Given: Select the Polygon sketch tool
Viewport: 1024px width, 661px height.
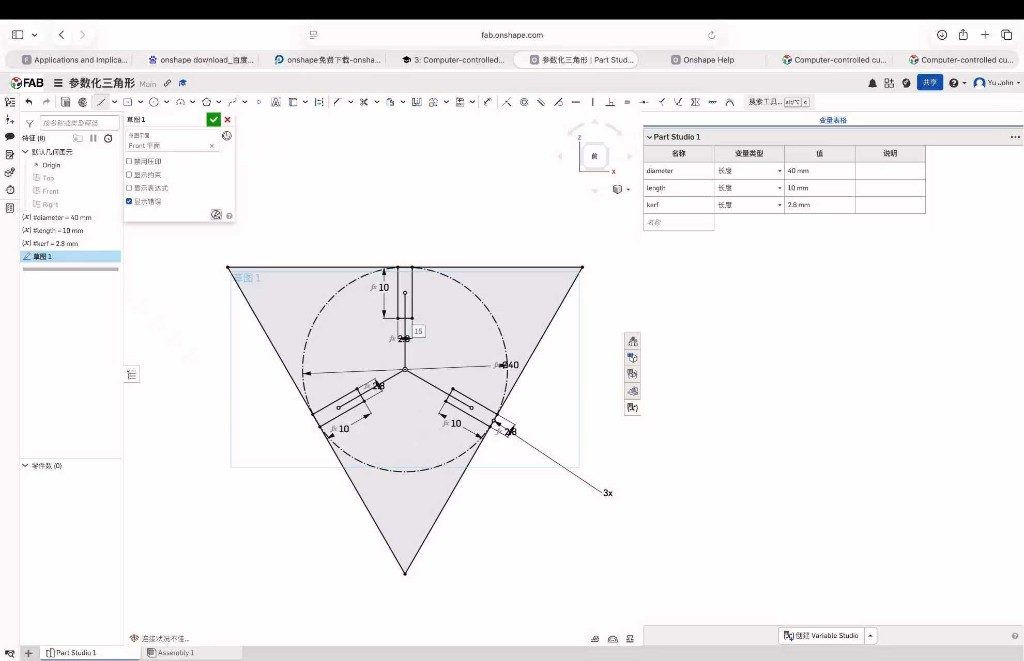Looking at the screenshot, I should point(206,102).
